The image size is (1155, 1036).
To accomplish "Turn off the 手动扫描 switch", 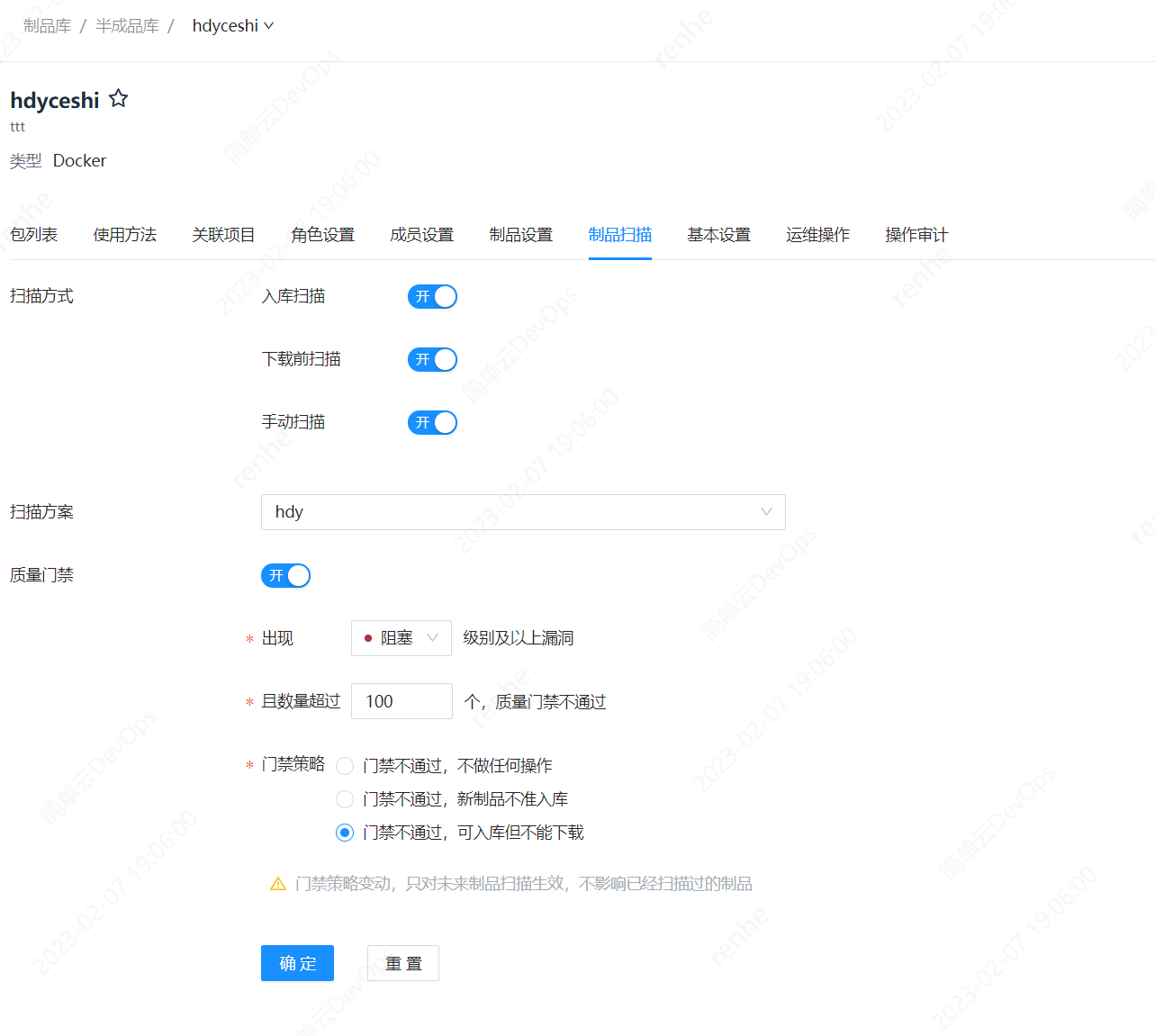I will [x=432, y=422].
